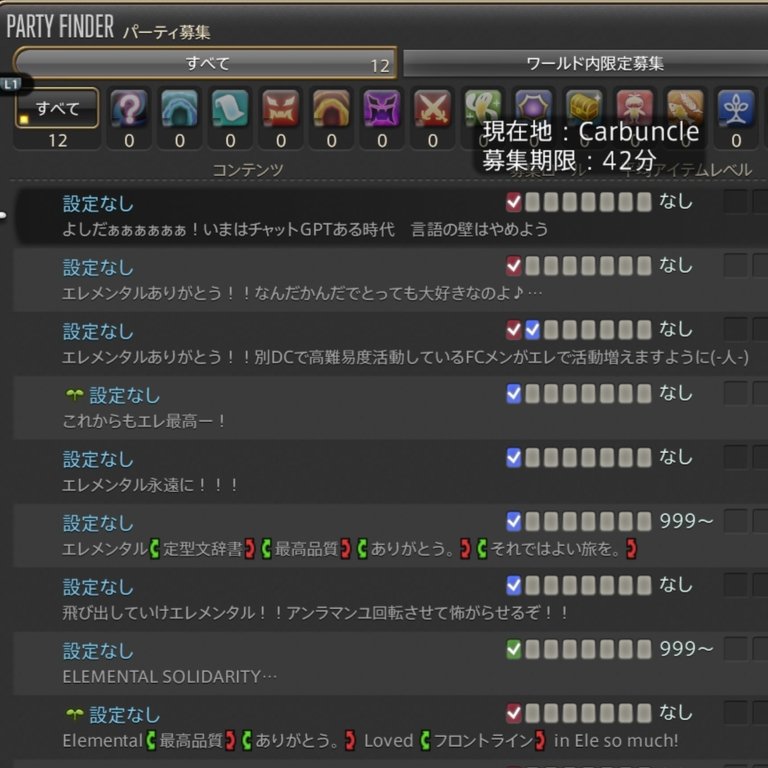This screenshot has height=768, width=768.
Task: Filter by the teal scroll Guildhests icon
Action: [x=230, y=108]
